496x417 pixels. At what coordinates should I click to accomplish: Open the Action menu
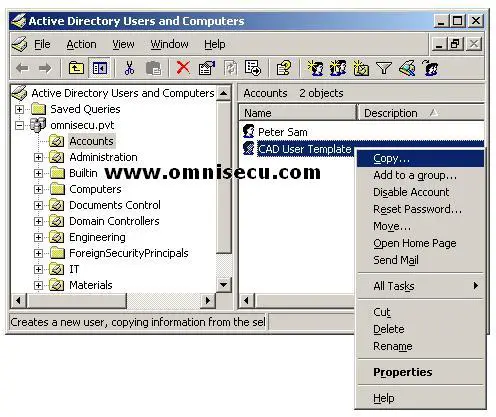tap(81, 44)
